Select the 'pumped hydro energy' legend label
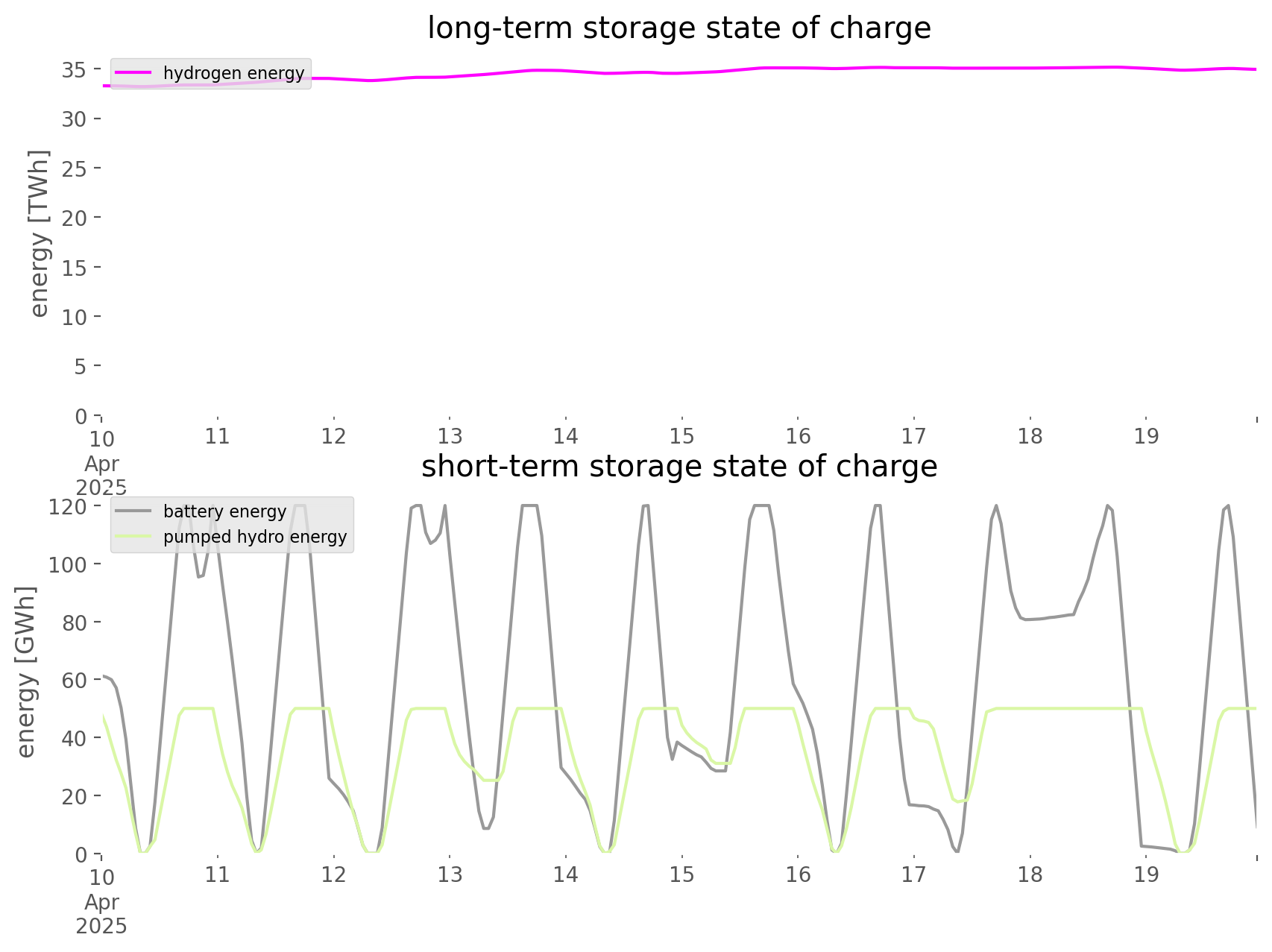 (255, 537)
